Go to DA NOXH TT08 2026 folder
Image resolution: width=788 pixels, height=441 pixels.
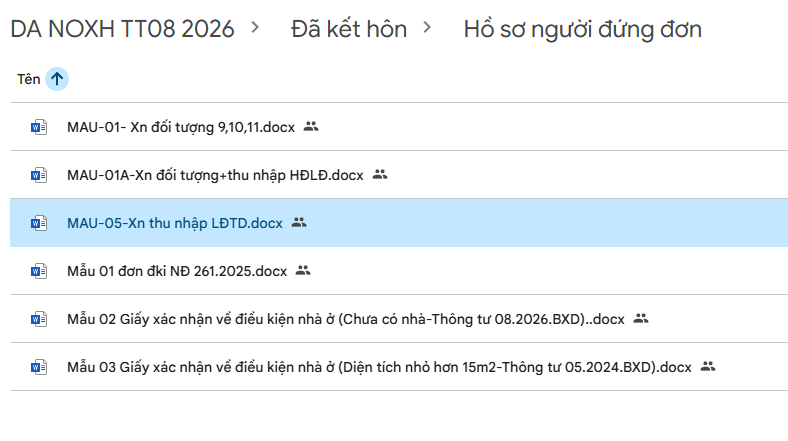click(x=122, y=29)
